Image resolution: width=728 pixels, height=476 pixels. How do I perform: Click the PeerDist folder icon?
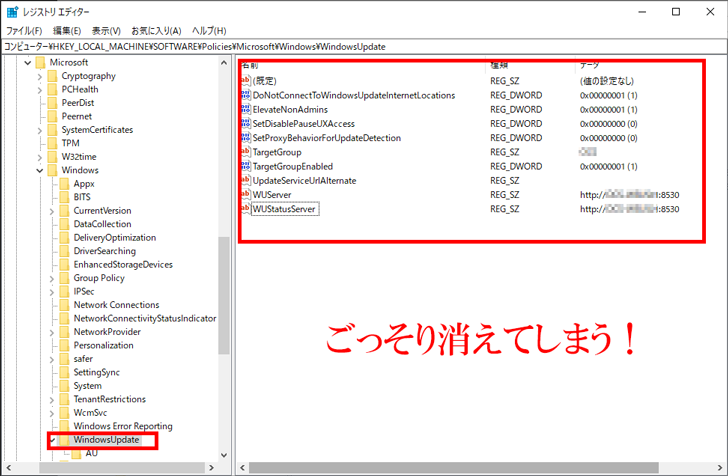click(x=52, y=103)
